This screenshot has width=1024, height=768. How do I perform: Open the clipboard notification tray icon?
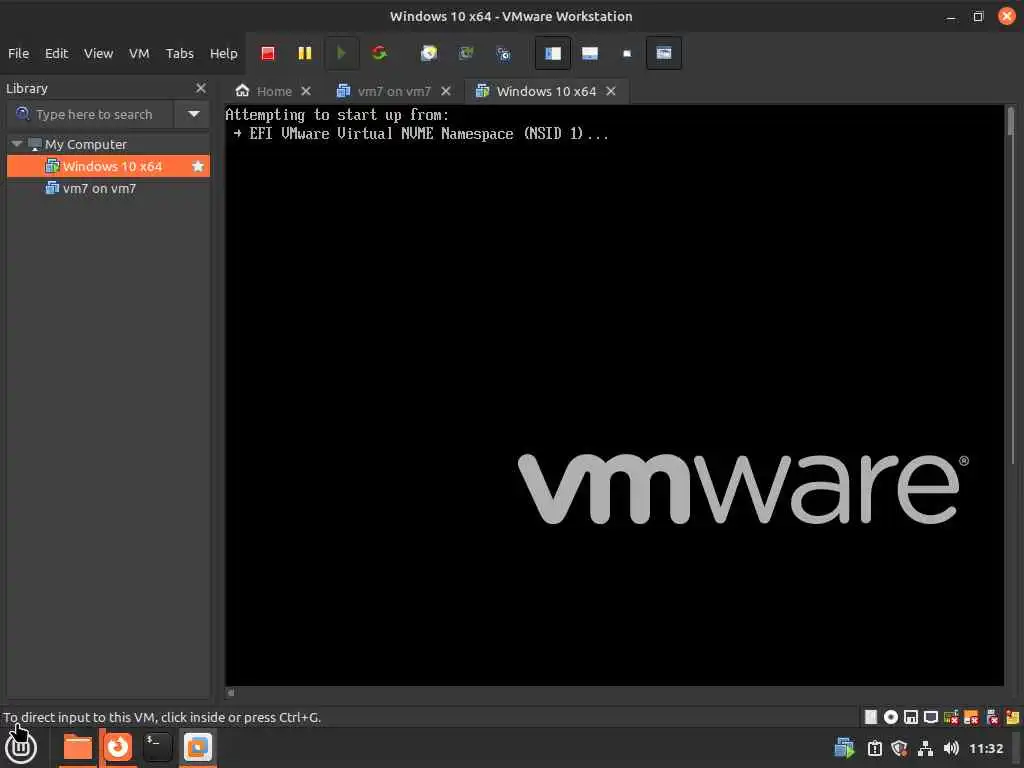[874, 748]
